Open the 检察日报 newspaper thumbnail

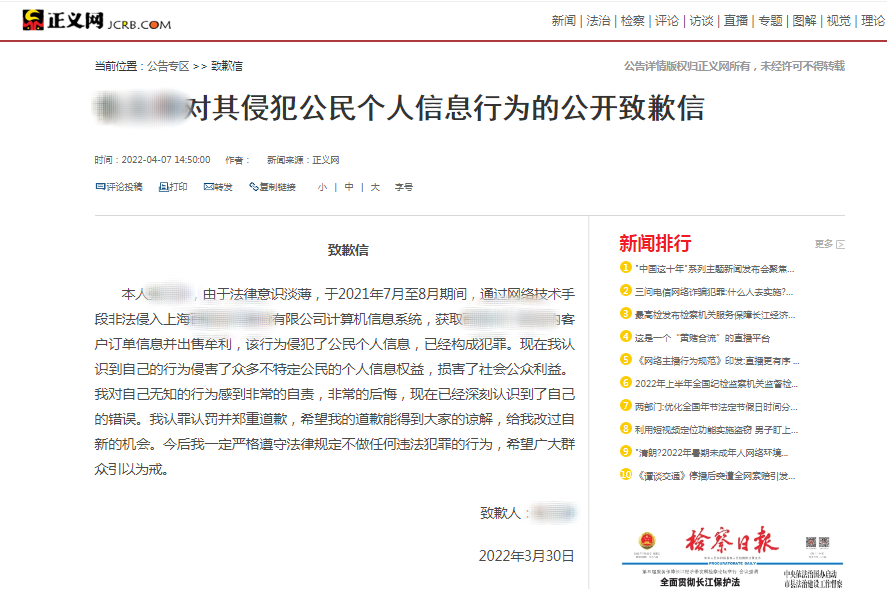coord(732,558)
